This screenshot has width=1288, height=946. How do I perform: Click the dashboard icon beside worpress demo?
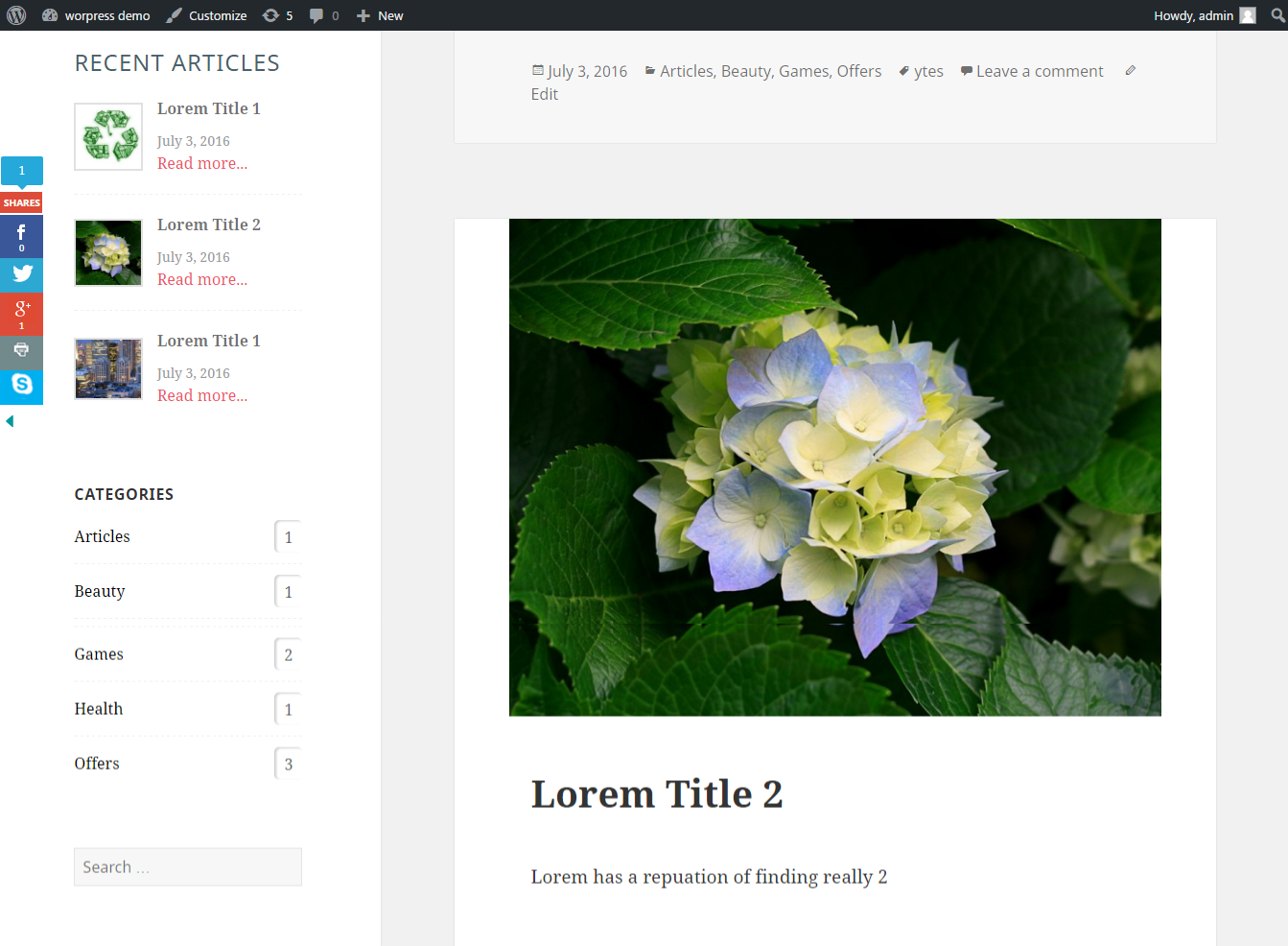(50, 15)
